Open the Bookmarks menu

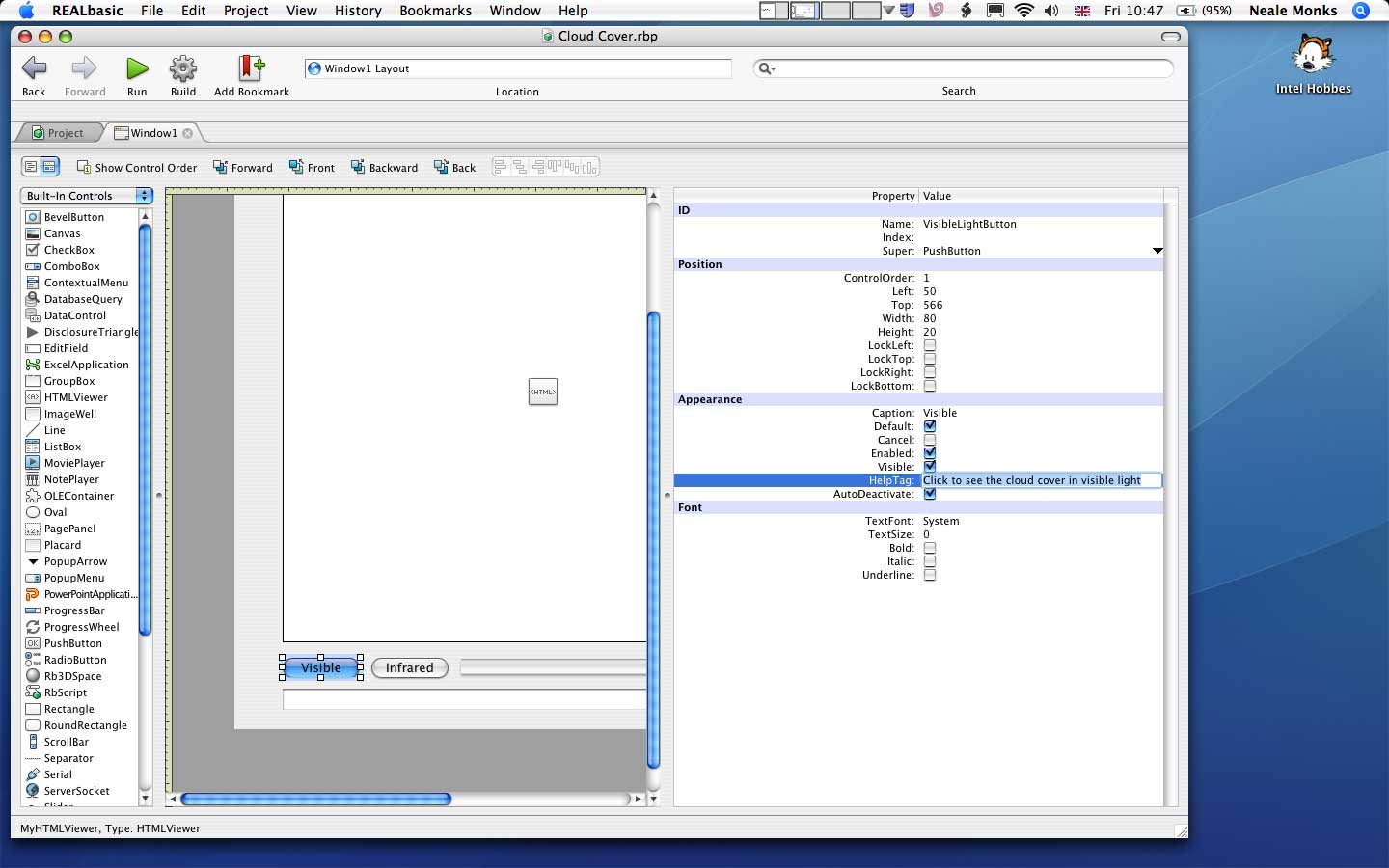point(435,11)
